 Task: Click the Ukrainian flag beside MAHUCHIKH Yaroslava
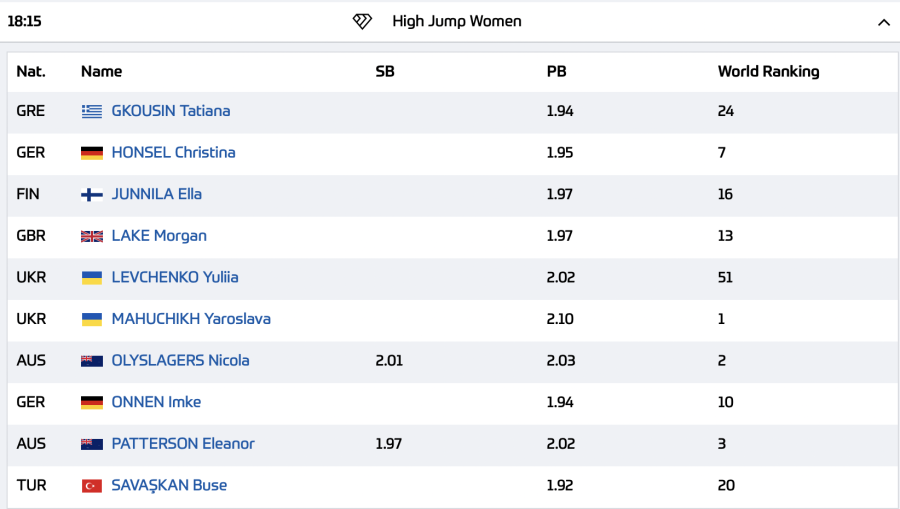point(92,319)
